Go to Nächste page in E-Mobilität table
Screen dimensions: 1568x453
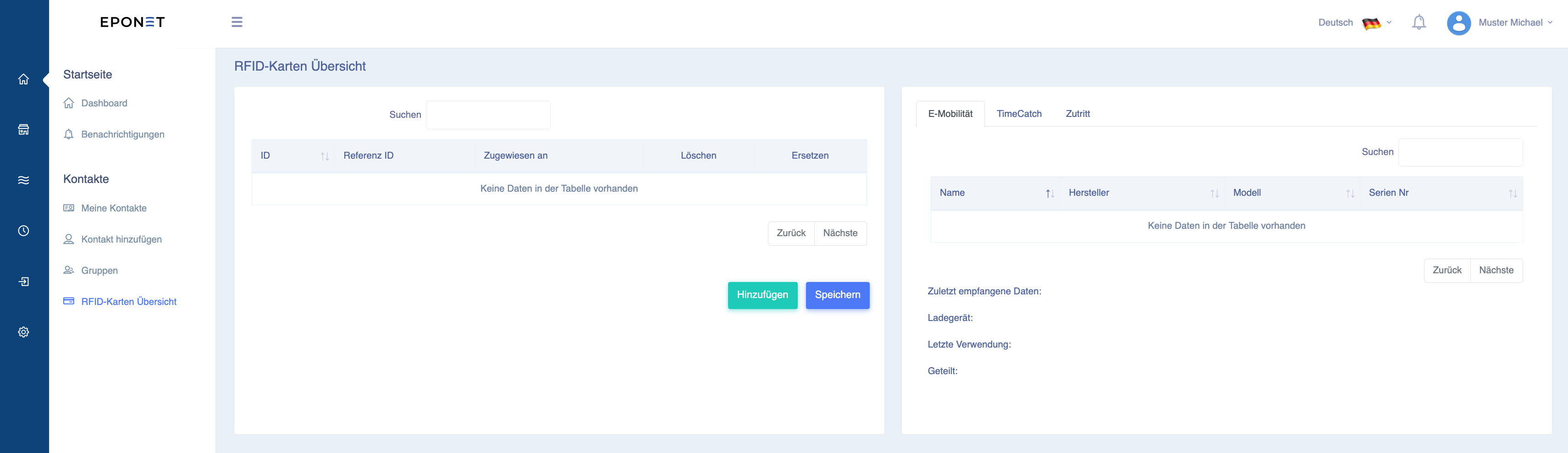click(1496, 271)
